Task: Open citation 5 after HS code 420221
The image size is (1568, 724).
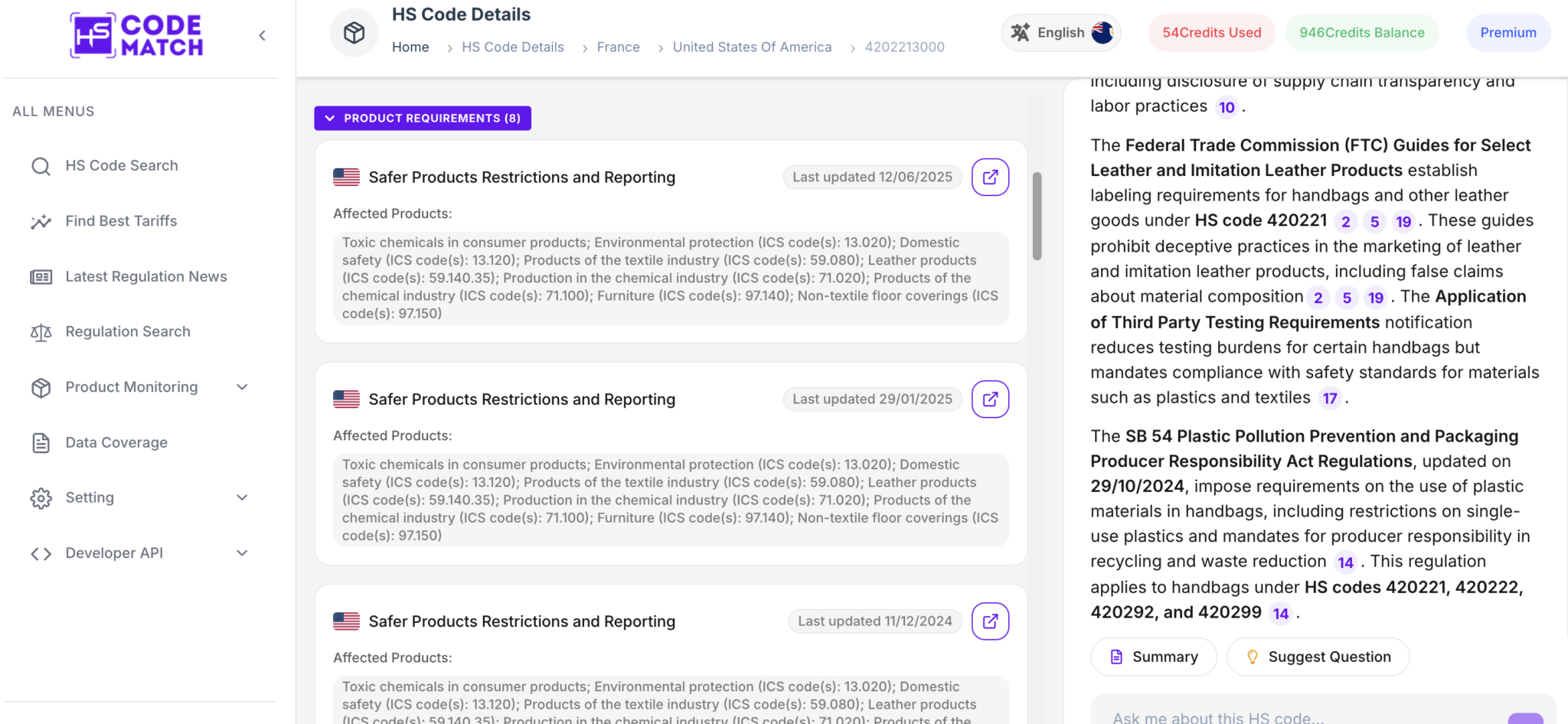Action: pos(1374,222)
